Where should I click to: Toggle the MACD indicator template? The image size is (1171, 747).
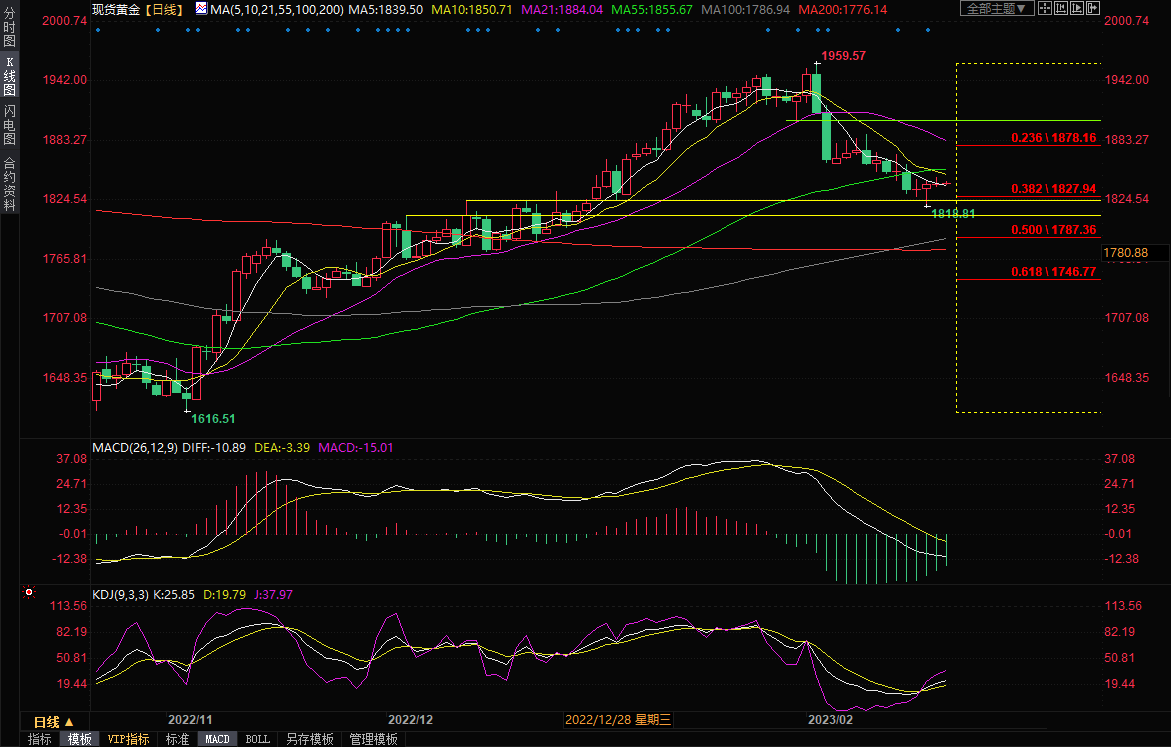(217, 739)
